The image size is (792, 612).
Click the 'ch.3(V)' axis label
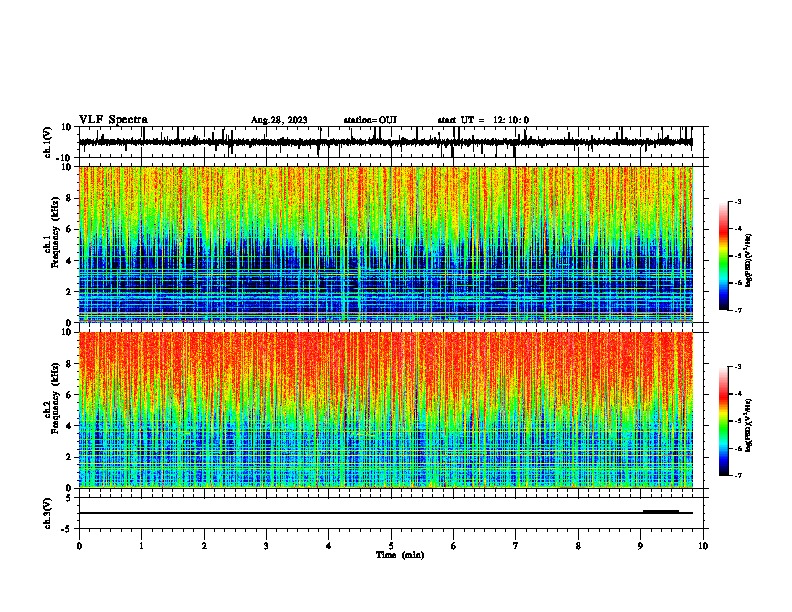48,513
